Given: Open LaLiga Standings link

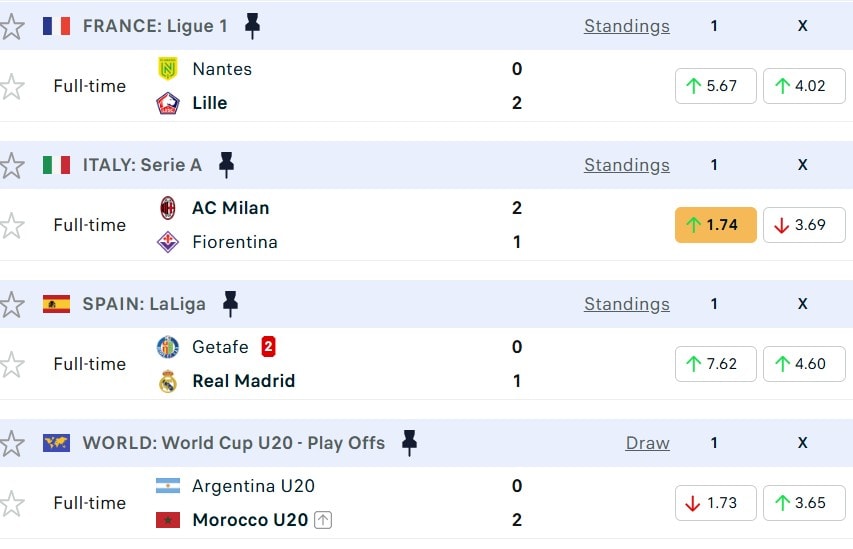Looking at the screenshot, I should [626, 304].
